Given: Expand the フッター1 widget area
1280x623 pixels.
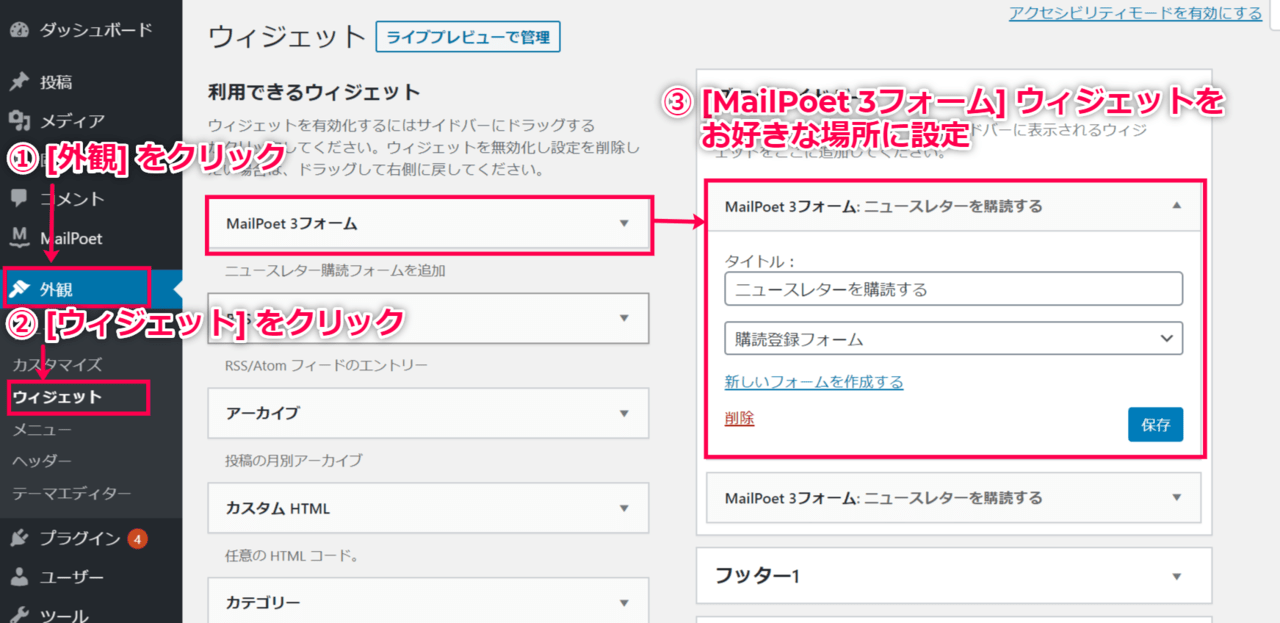Looking at the screenshot, I should click(x=954, y=575).
